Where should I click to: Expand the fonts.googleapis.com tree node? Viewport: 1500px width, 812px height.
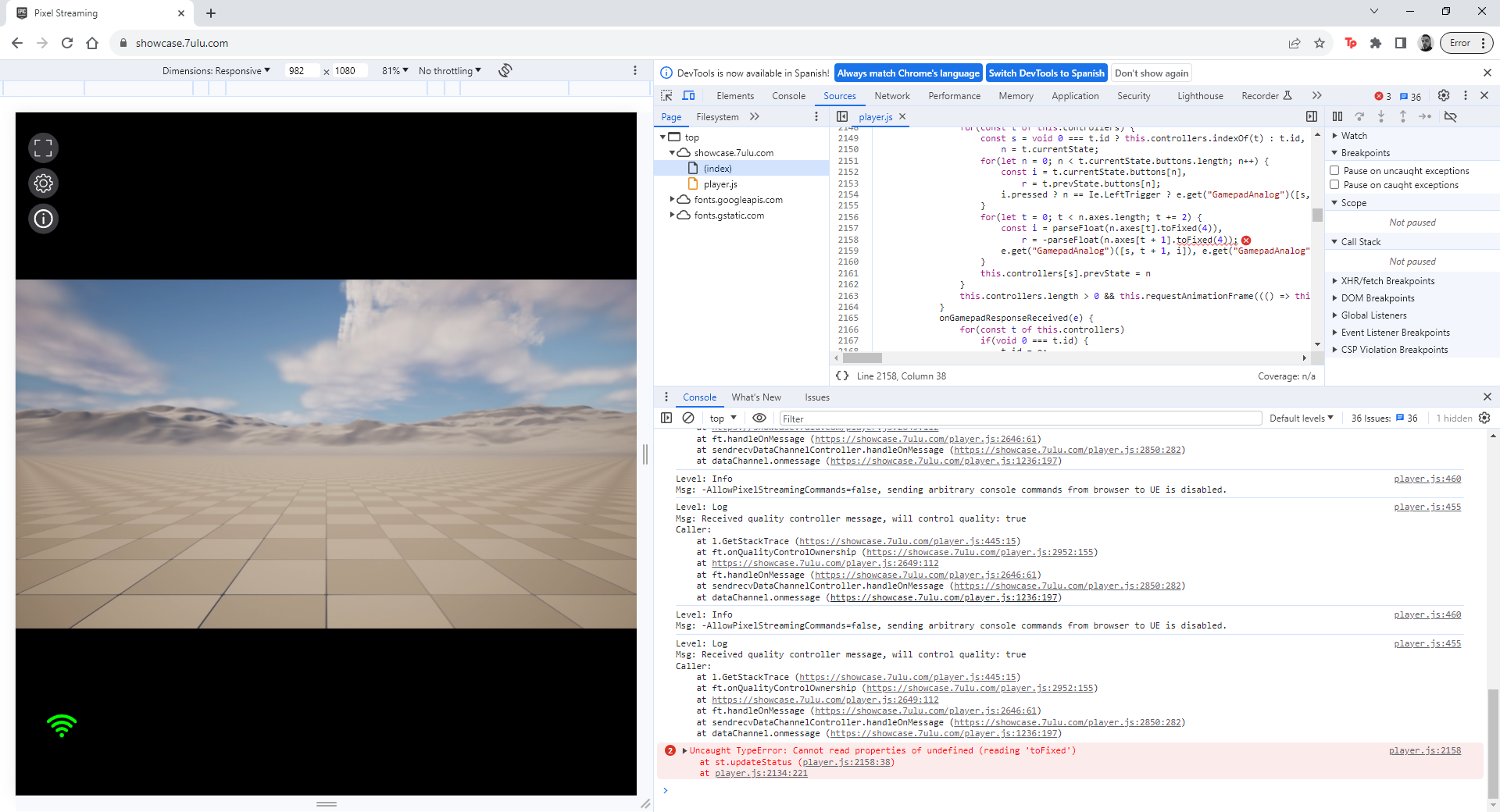click(x=672, y=199)
